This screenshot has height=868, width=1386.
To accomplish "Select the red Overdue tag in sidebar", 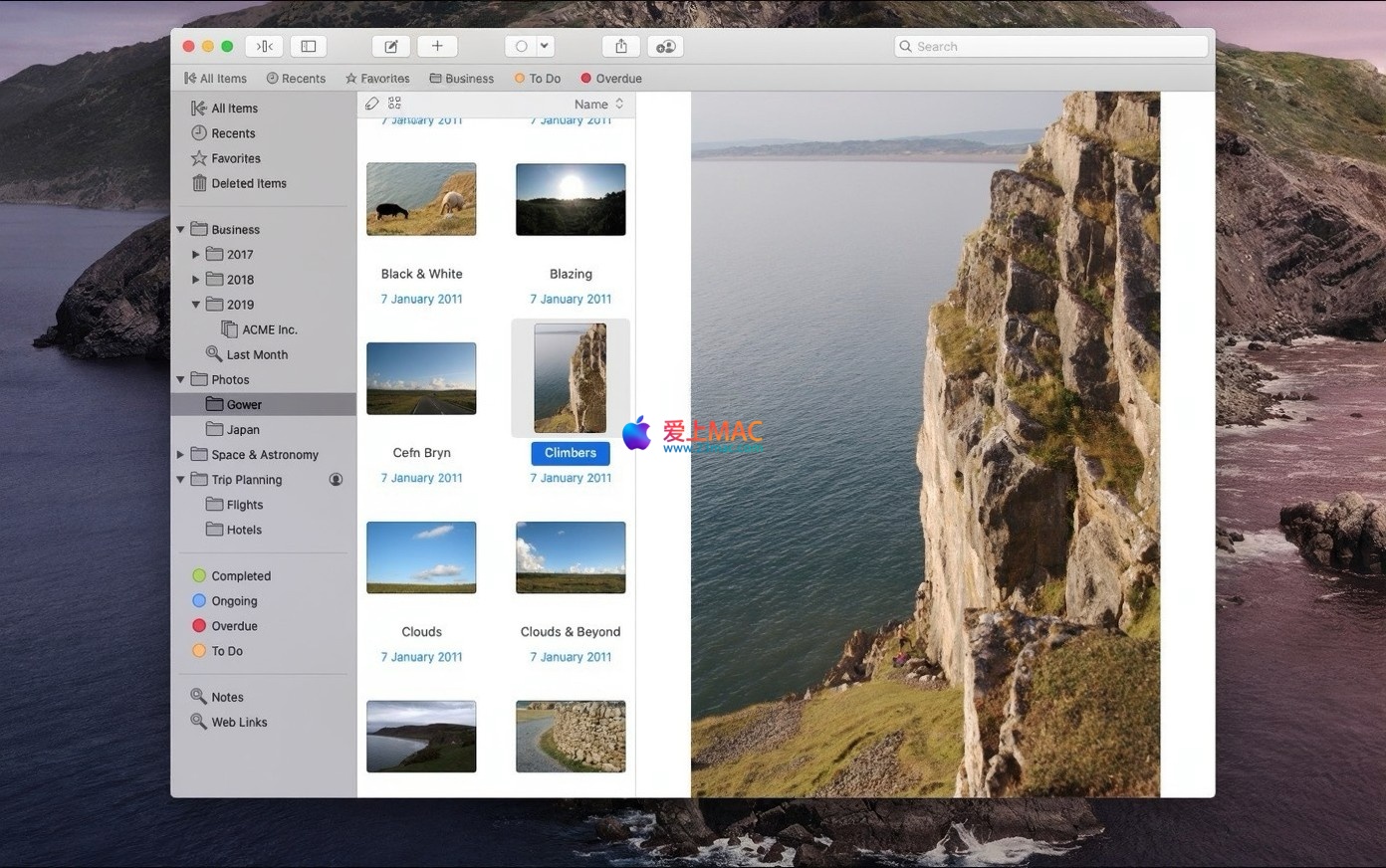I will [x=234, y=626].
